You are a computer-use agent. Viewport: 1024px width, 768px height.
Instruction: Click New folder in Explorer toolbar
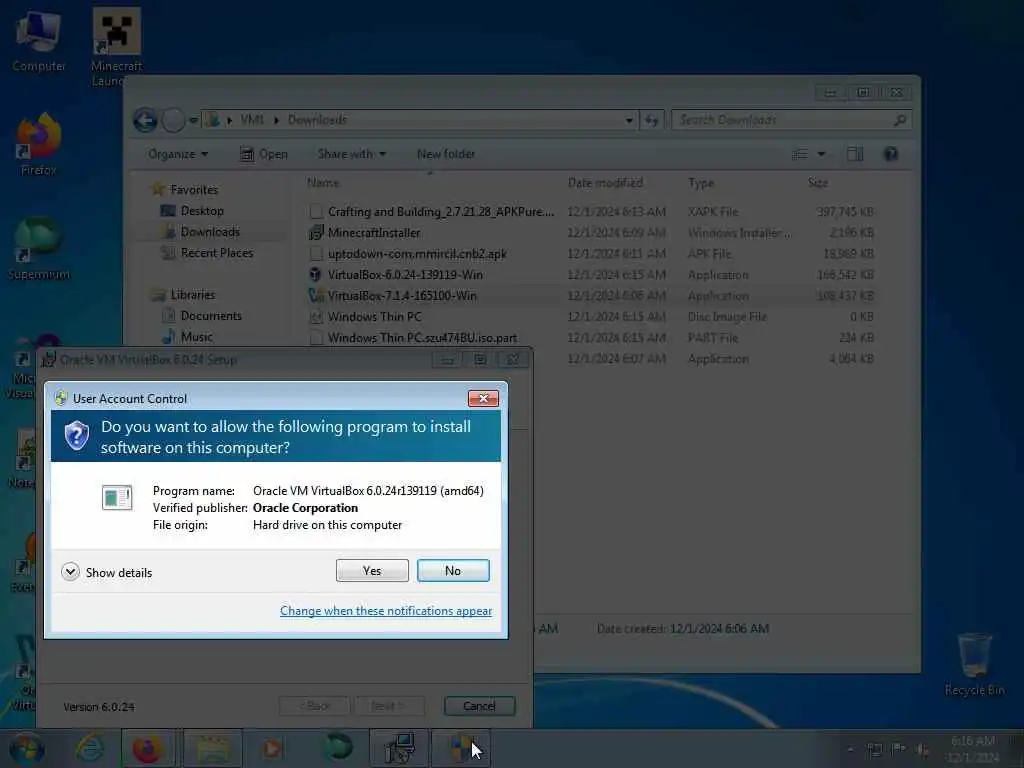446,154
